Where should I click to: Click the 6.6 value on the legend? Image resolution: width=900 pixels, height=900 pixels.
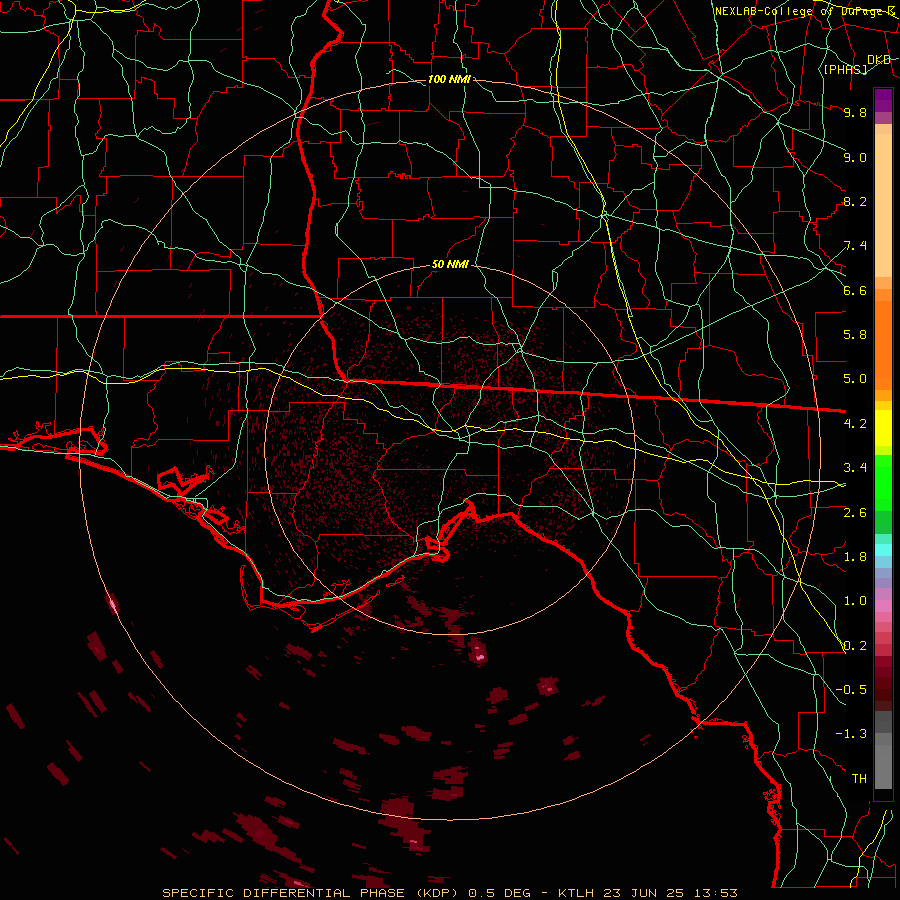[x=855, y=290]
